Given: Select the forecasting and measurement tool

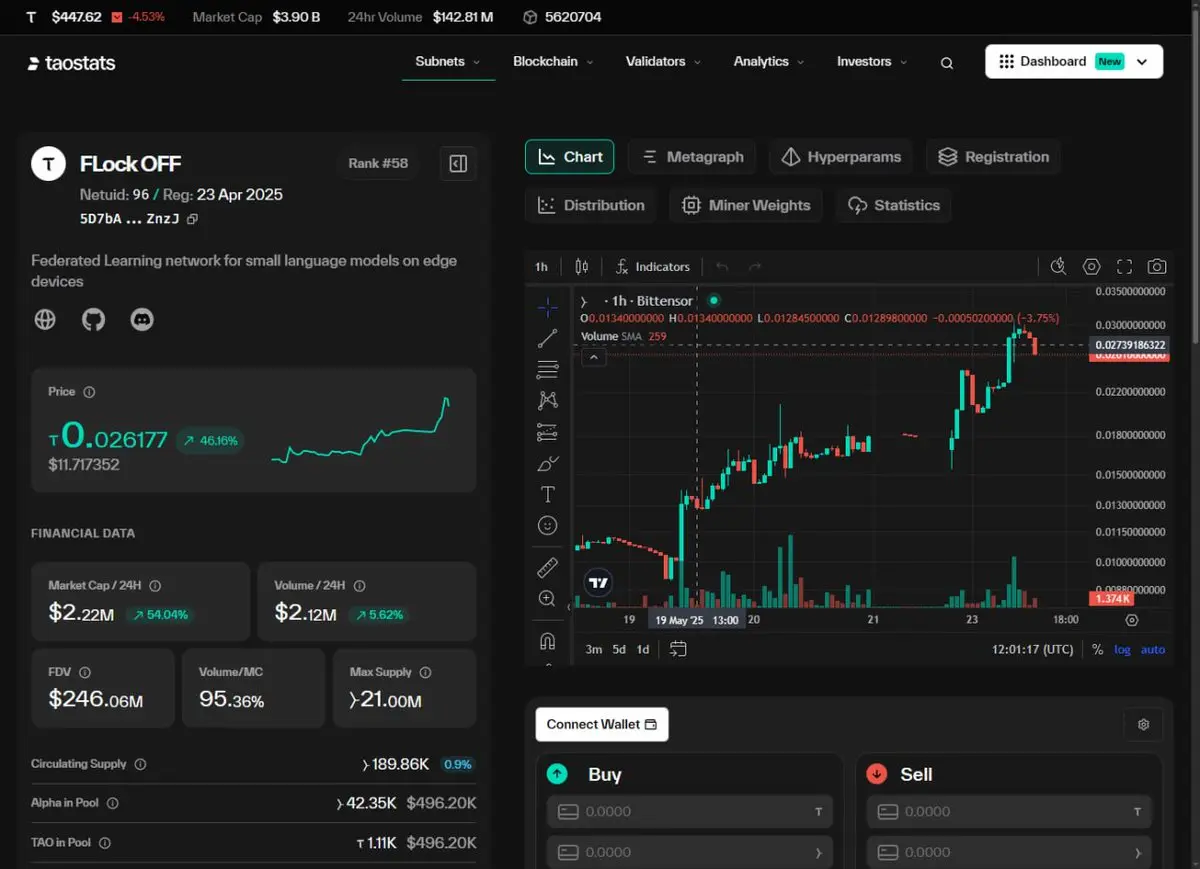Looking at the screenshot, I should (547, 432).
